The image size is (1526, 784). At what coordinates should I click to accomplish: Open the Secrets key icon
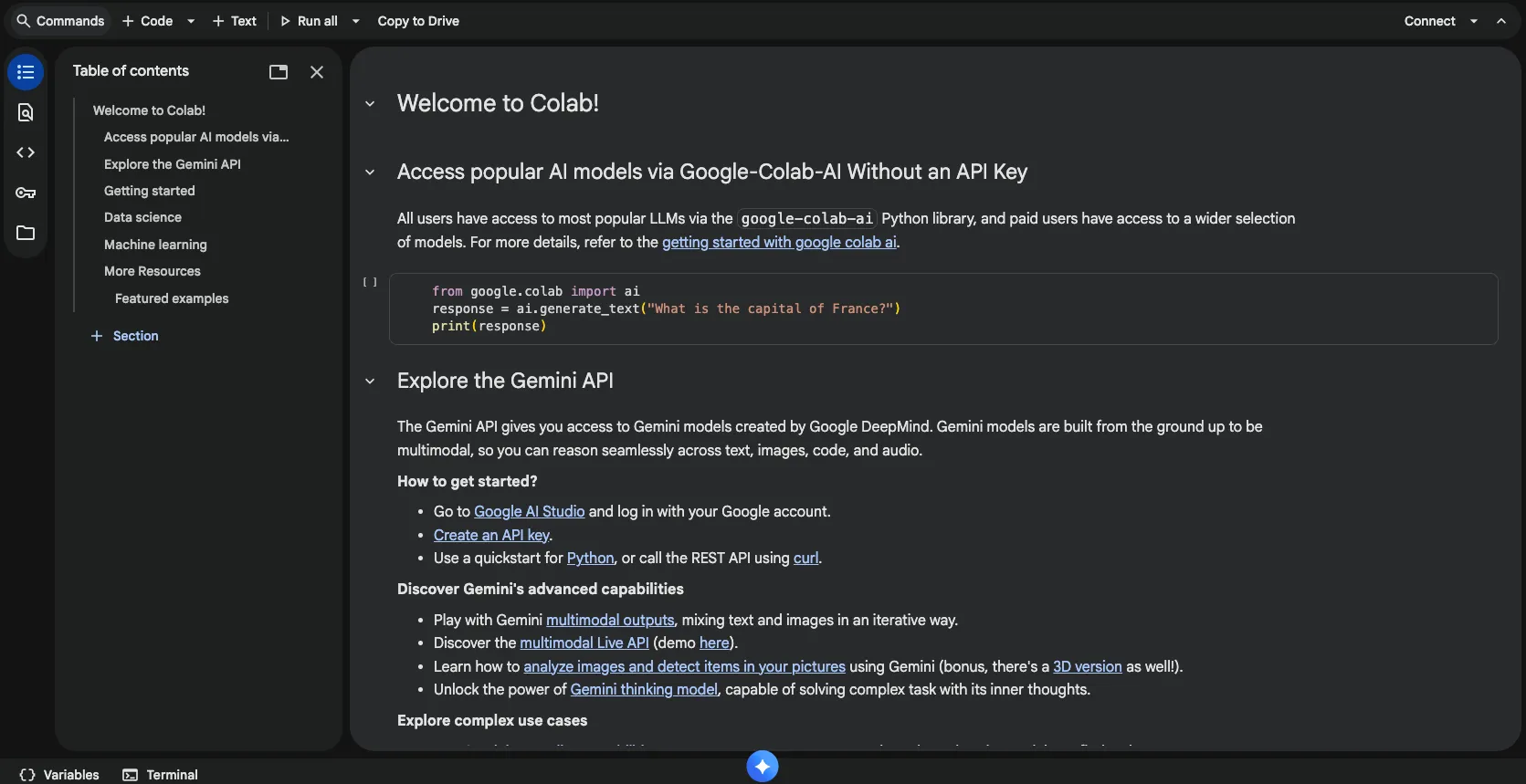[26, 193]
